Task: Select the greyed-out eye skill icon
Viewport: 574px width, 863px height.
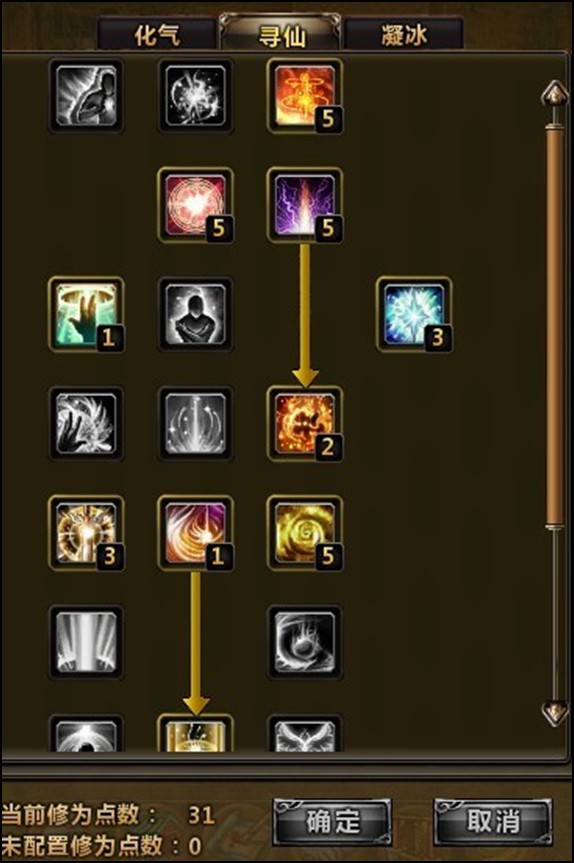Action: pyautogui.click(x=305, y=642)
